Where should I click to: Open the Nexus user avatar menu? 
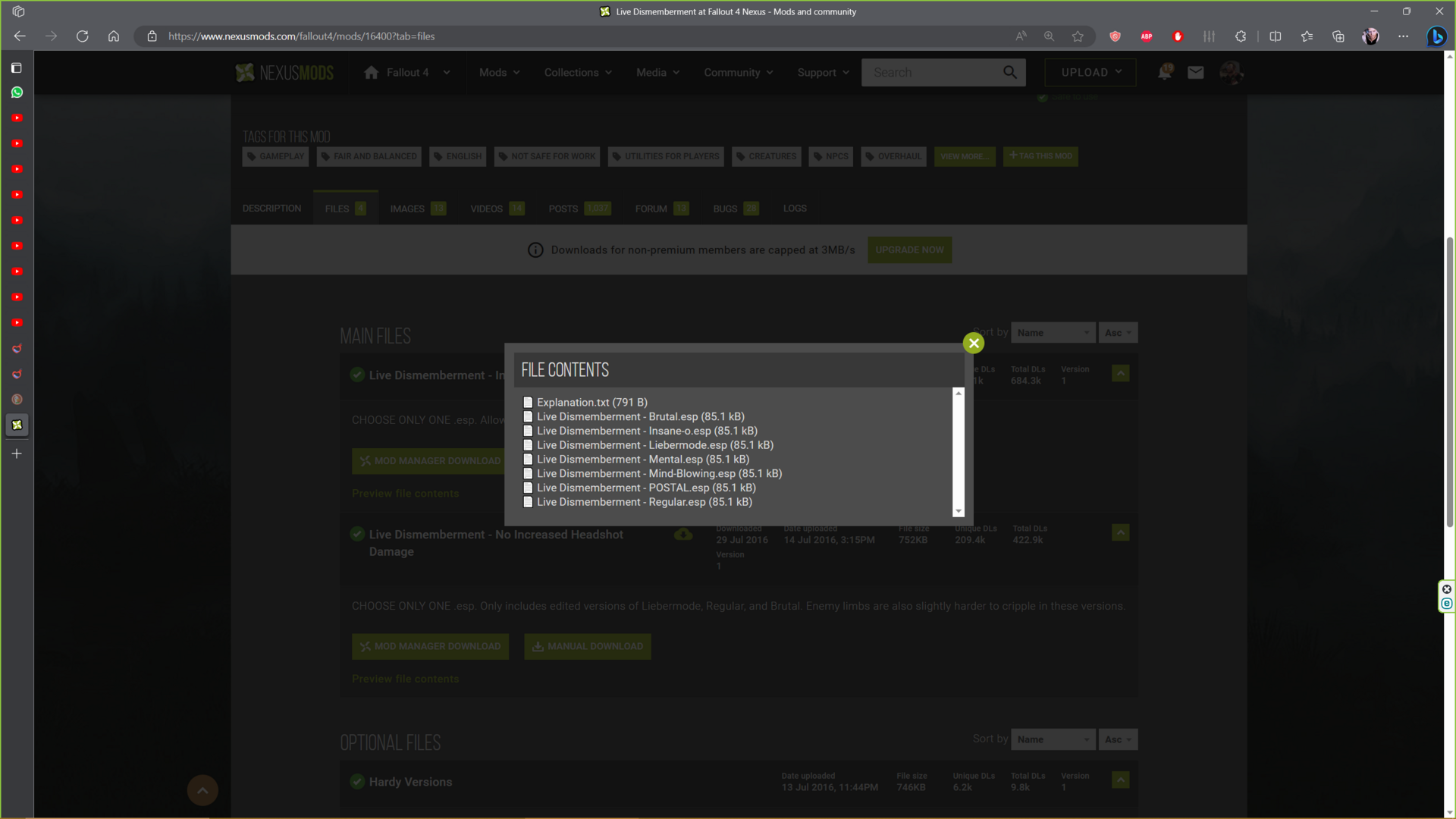coord(1231,72)
